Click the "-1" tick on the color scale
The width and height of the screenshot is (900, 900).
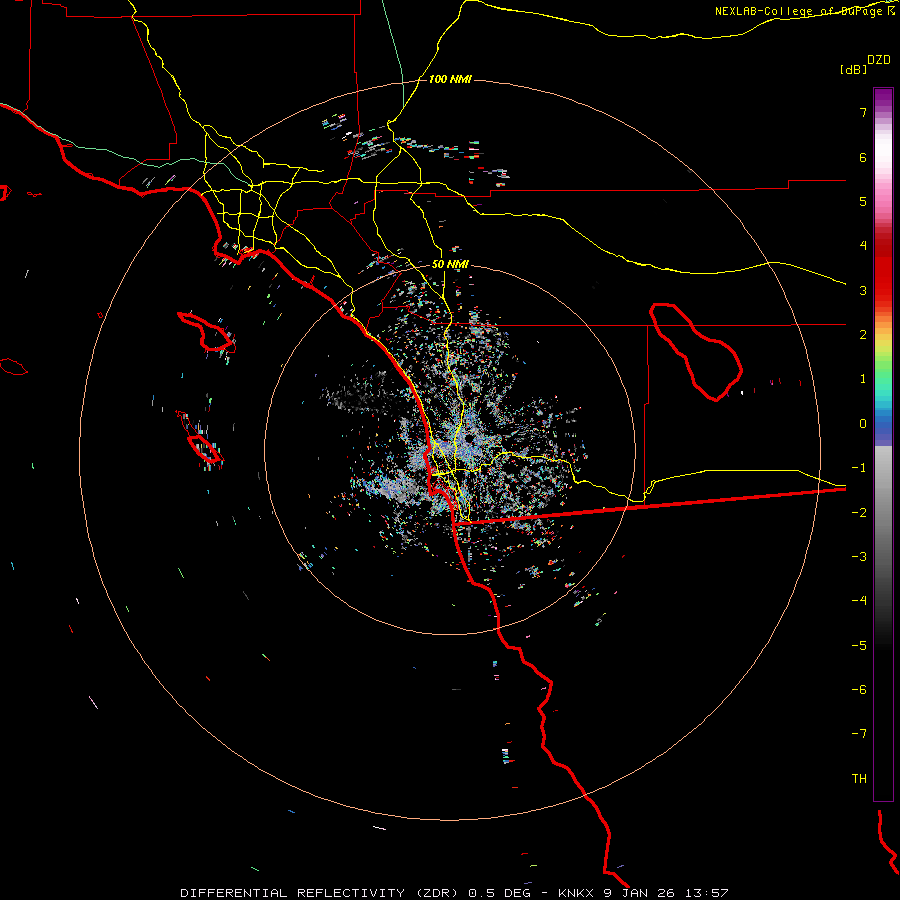point(859,468)
